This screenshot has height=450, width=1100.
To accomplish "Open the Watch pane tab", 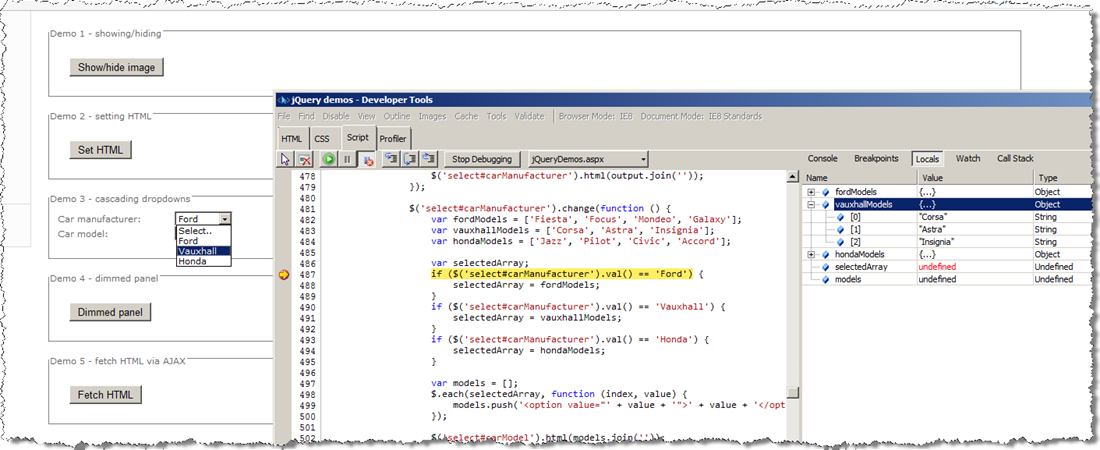I will point(968,159).
